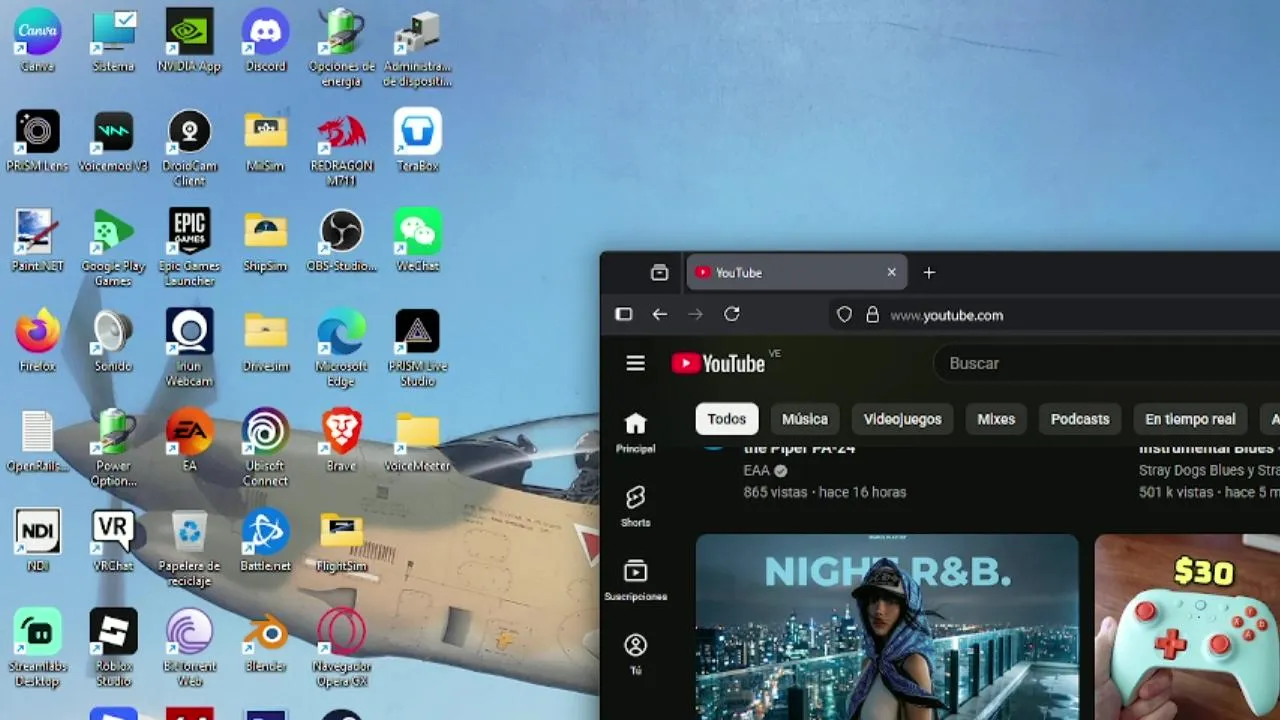Viewport: 1280px width, 720px height.
Task: Open the OpenRails text file
Action: tap(38, 441)
